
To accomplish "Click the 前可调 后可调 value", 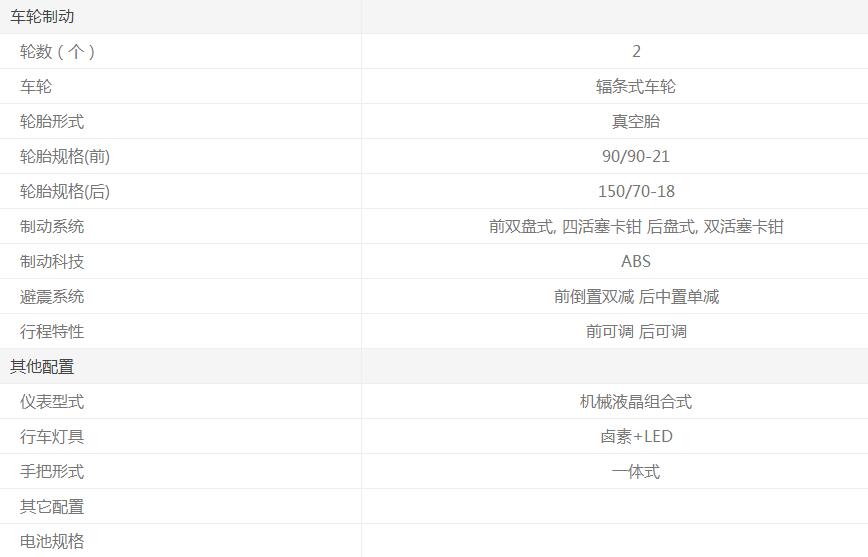I will [635, 332].
